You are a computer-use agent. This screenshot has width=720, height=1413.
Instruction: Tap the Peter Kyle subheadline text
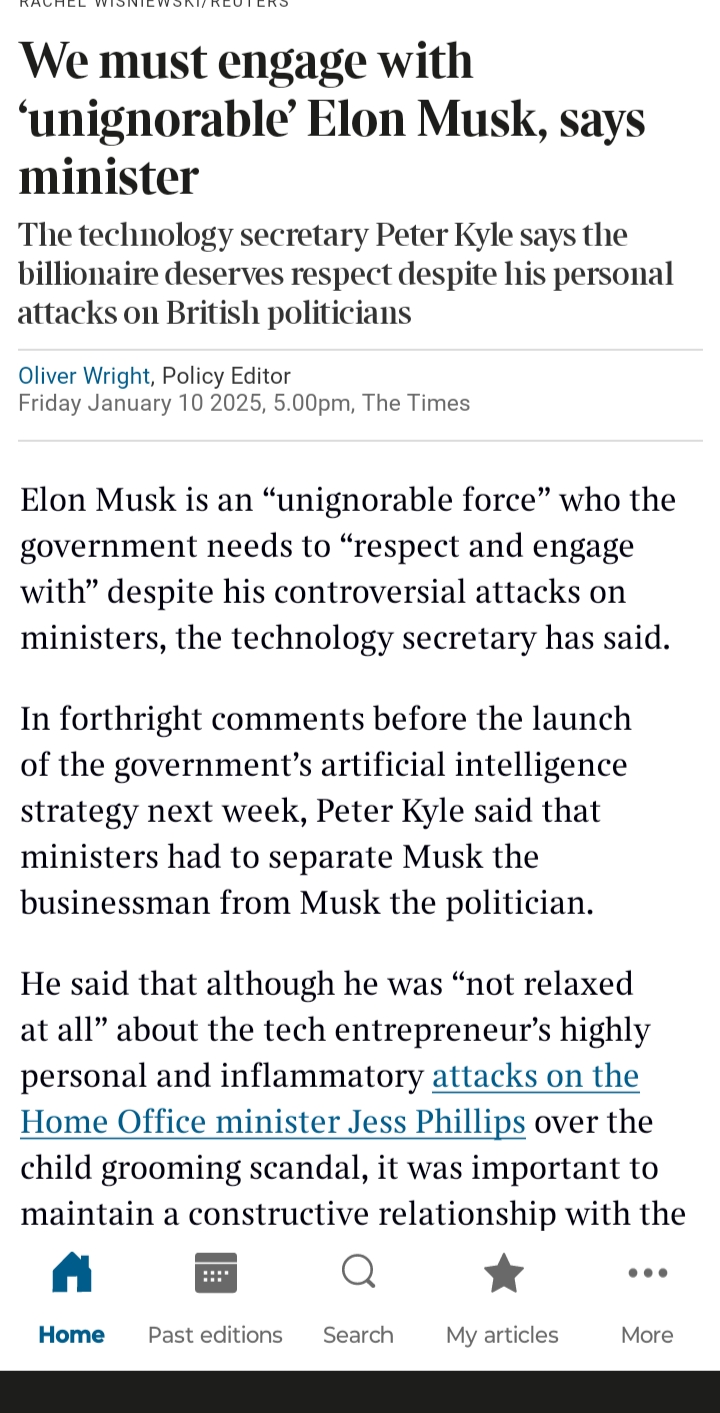point(345,274)
